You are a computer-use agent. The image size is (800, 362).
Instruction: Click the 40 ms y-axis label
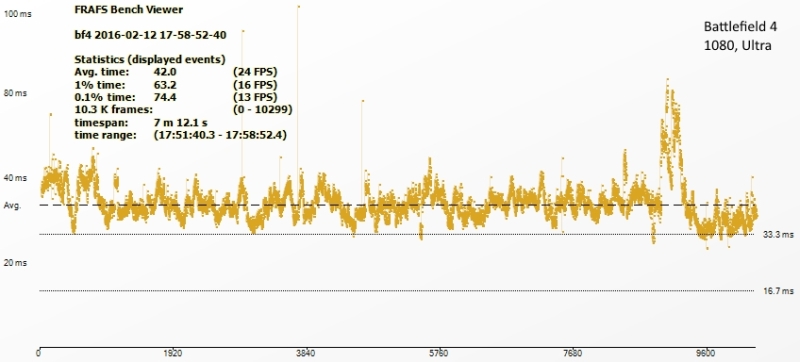15,178
